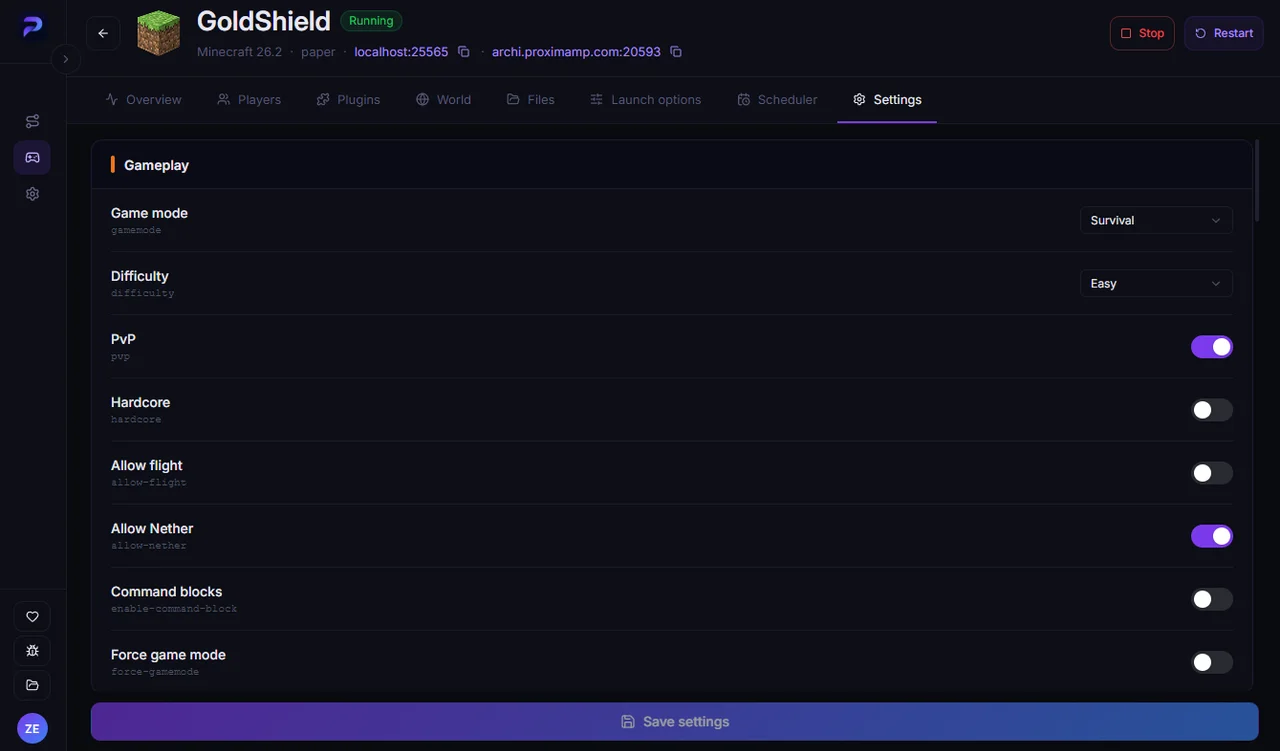
Task: Click the heart icon in sidebar
Action: [32, 617]
